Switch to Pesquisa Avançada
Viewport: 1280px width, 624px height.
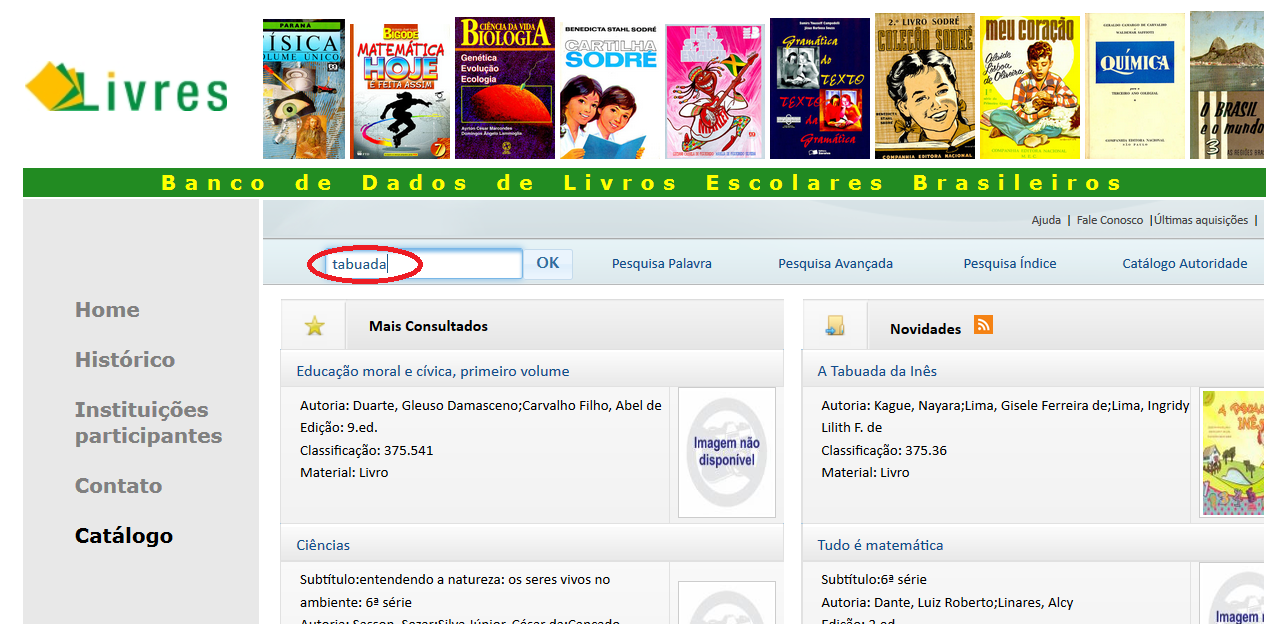[x=836, y=264]
